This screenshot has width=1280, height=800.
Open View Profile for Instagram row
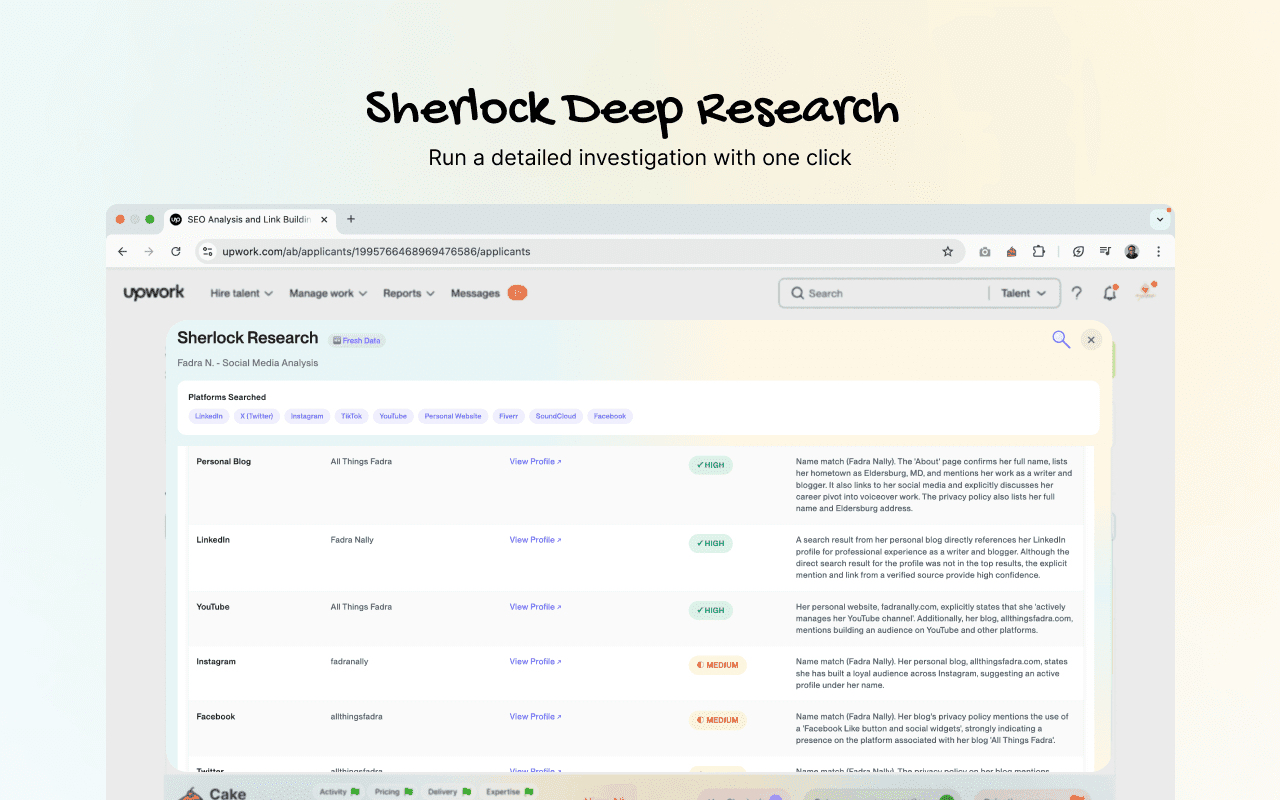[x=535, y=662]
